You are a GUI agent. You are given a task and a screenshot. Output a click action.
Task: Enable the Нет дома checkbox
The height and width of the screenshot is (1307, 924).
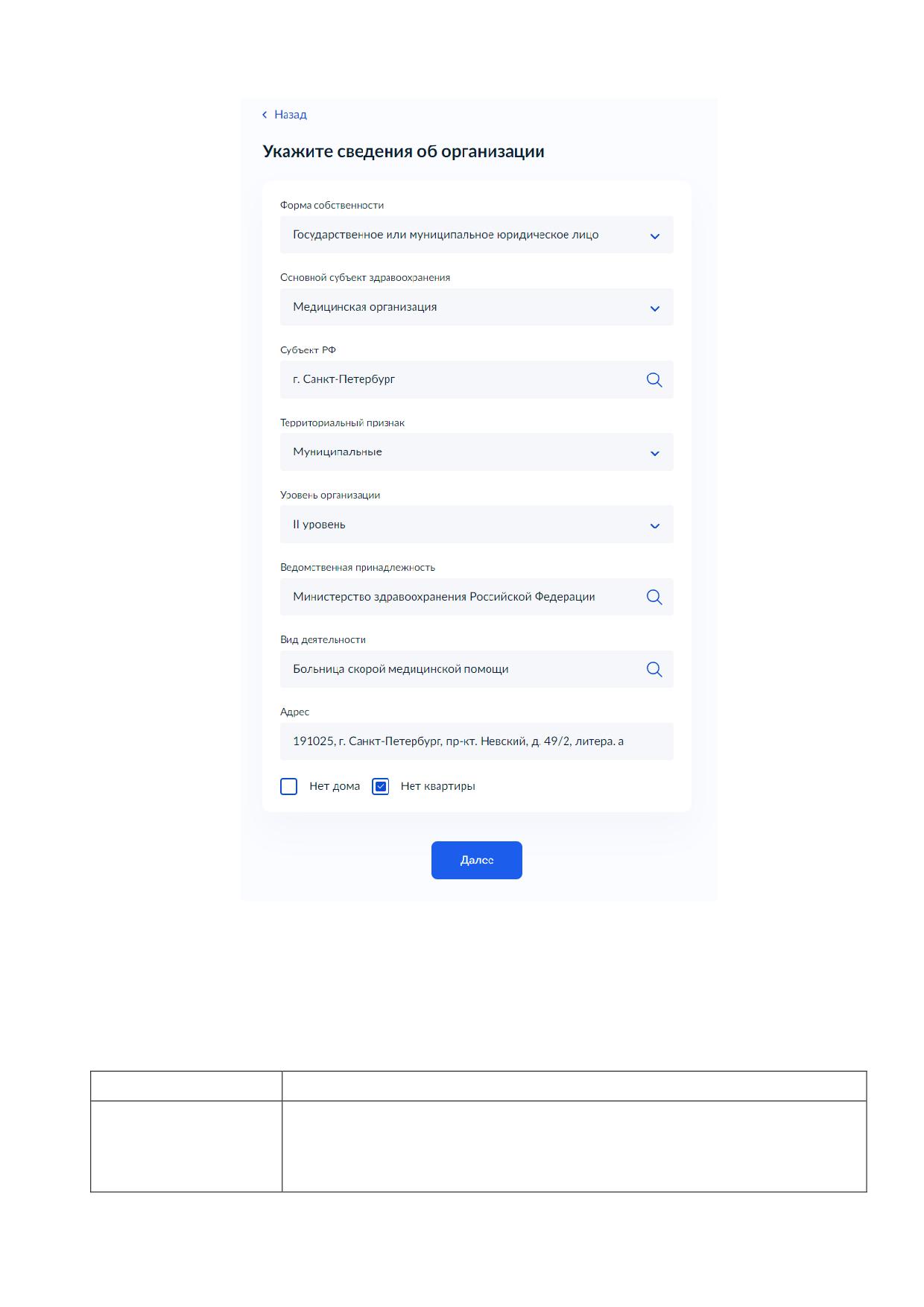[x=289, y=786]
